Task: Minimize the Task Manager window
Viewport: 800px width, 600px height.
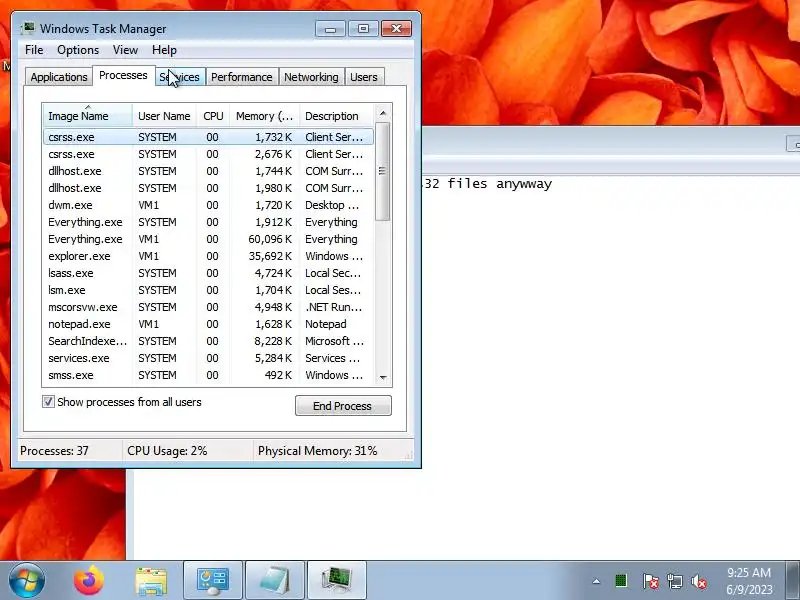Action: point(330,29)
